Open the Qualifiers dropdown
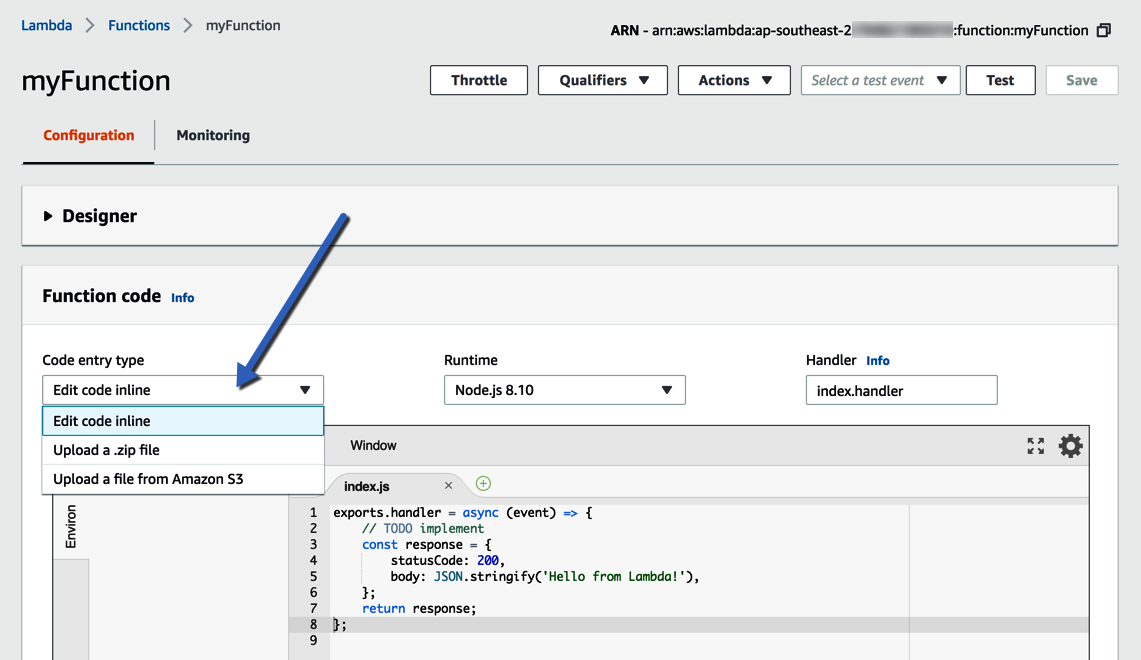Image resolution: width=1141 pixels, height=660 pixels. [x=602, y=80]
